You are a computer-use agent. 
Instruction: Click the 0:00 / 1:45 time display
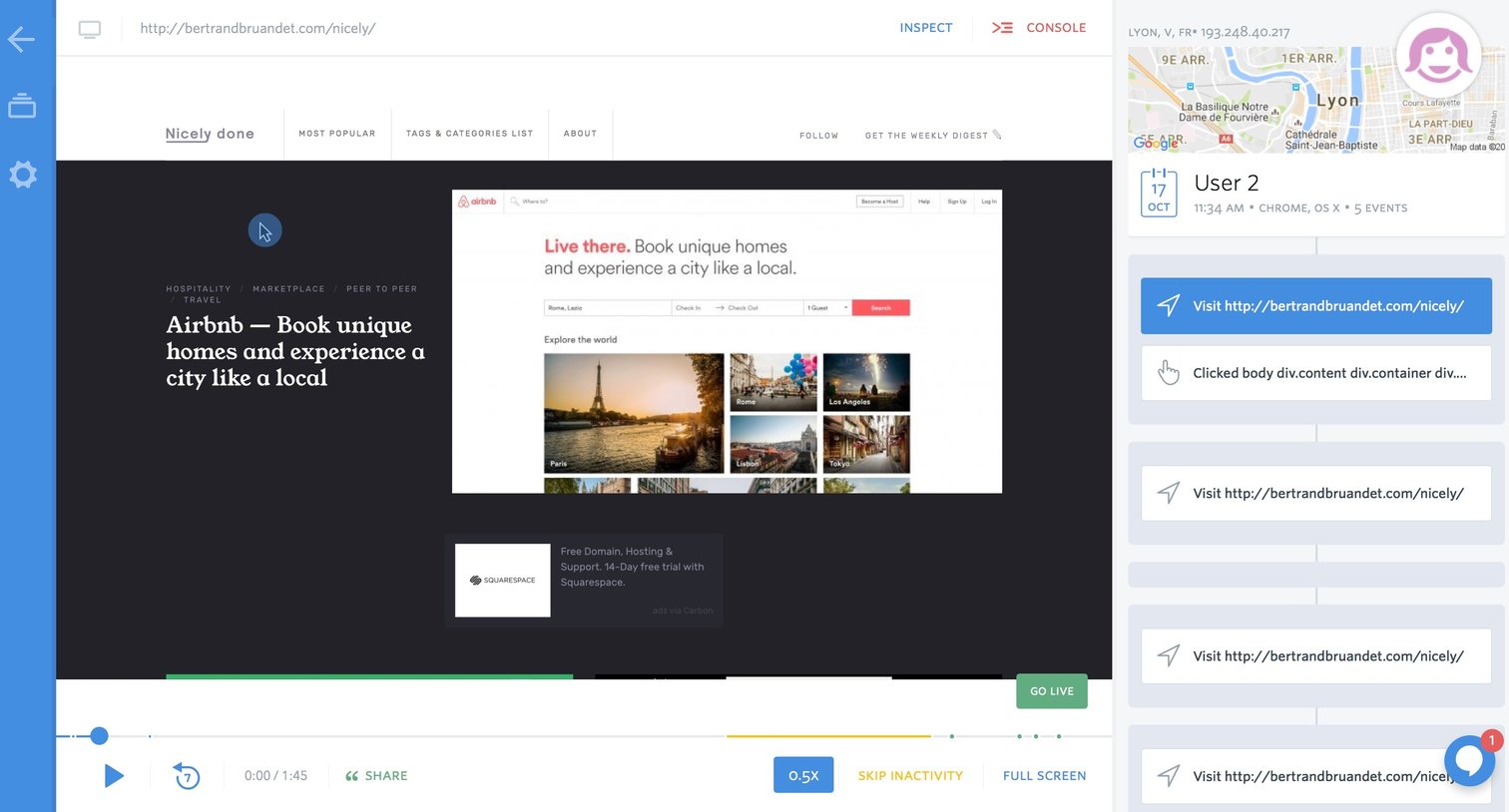coord(276,776)
